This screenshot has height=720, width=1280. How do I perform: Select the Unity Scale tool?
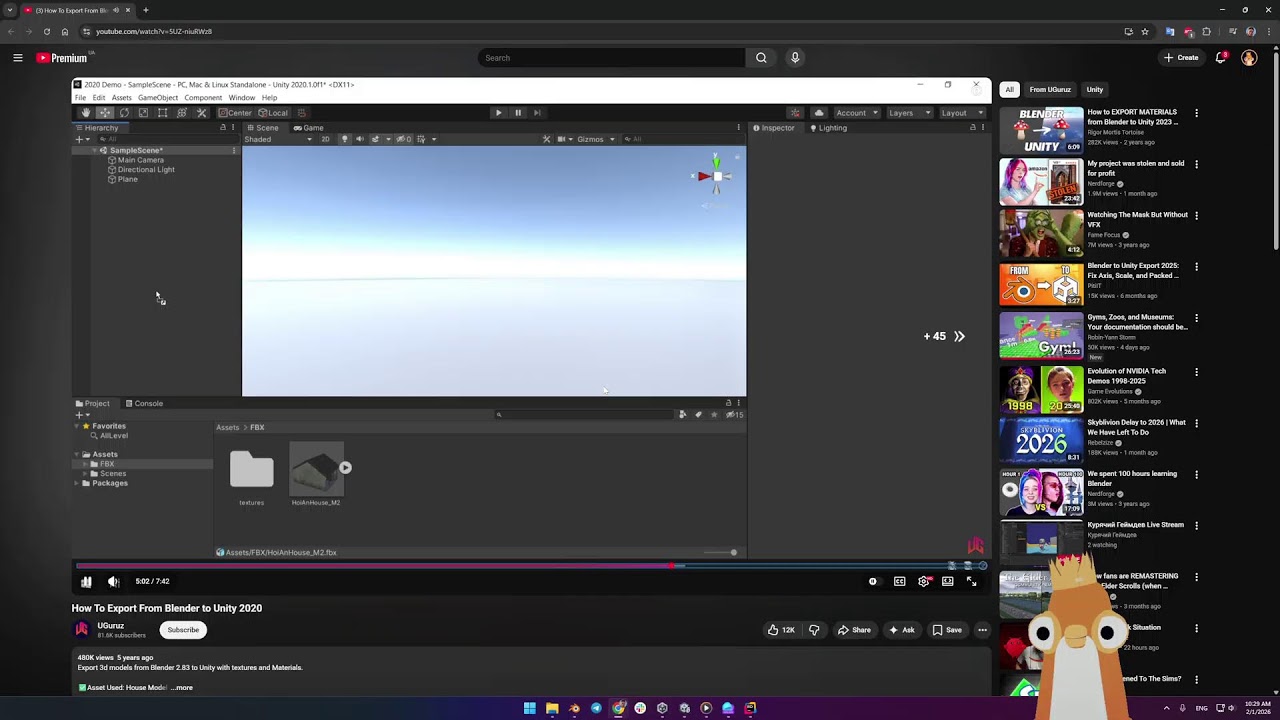point(143,113)
